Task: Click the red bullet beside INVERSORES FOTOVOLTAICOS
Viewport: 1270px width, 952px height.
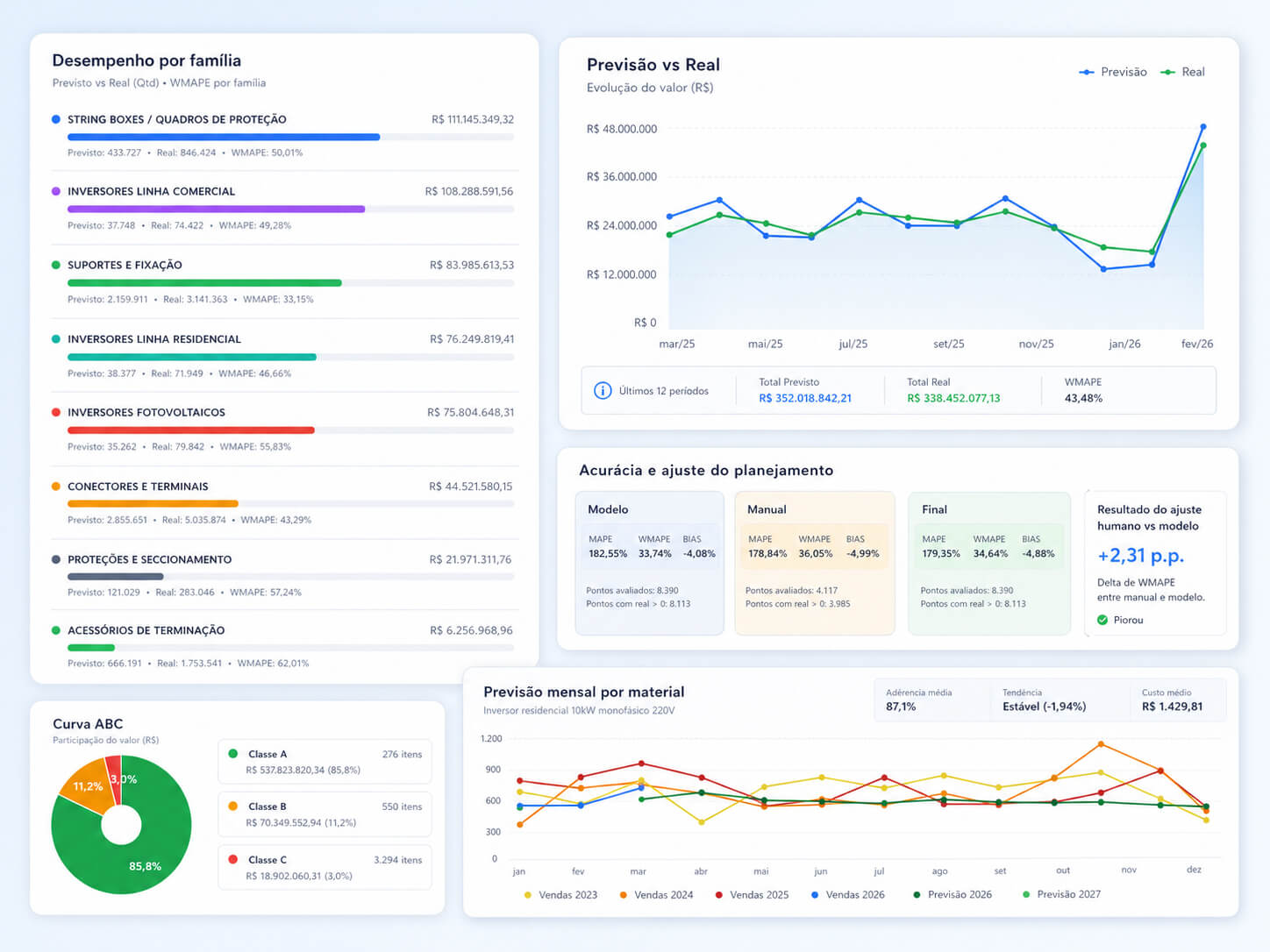Action: 56,412
